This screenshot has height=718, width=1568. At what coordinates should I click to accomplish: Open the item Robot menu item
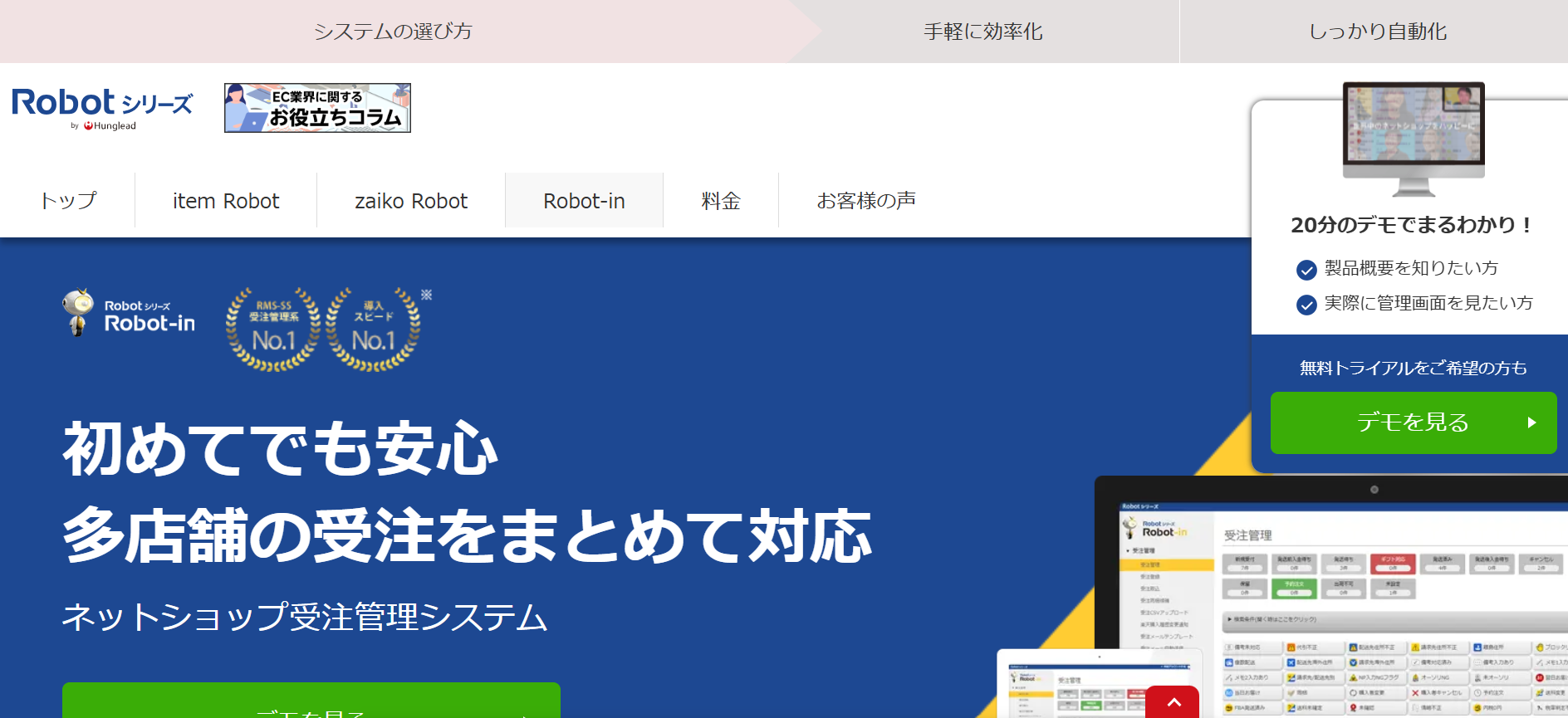(x=226, y=200)
